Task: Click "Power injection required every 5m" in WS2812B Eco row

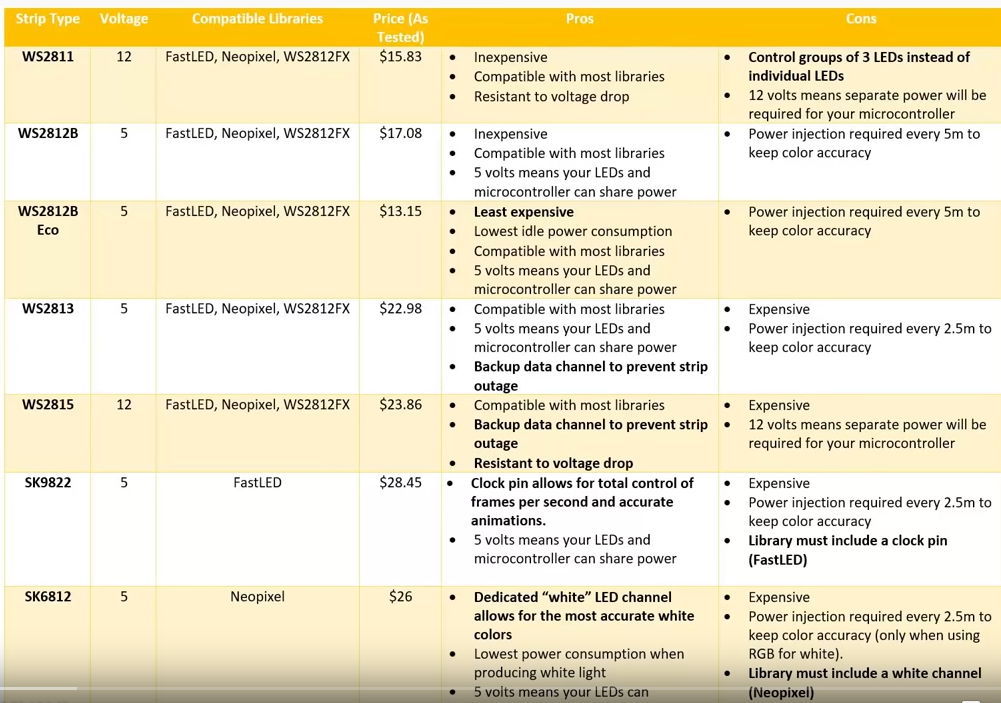Action: [864, 221]
